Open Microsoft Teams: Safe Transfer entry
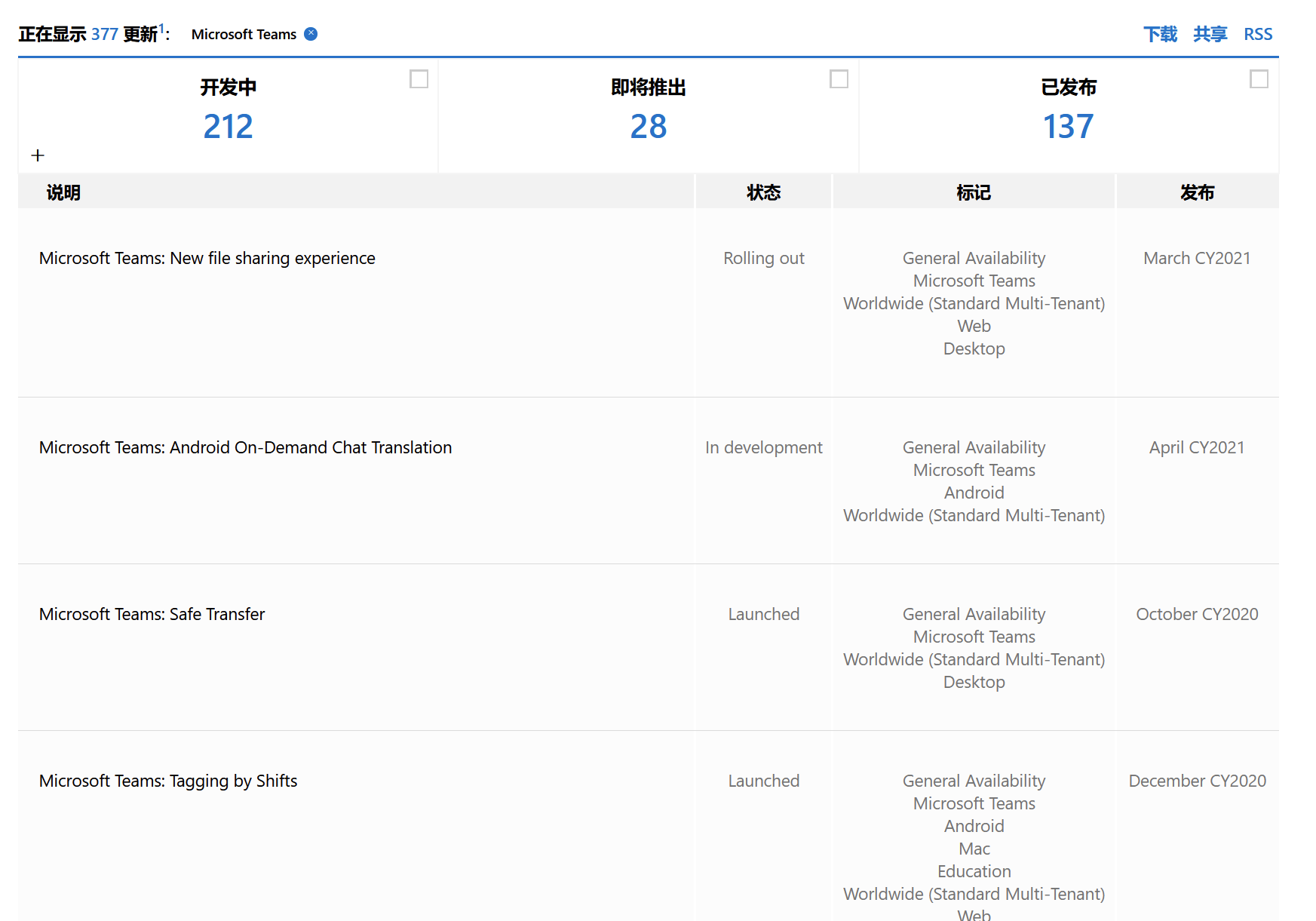The height and width of the screenshot is (921, 1316). tap(152, 614)
